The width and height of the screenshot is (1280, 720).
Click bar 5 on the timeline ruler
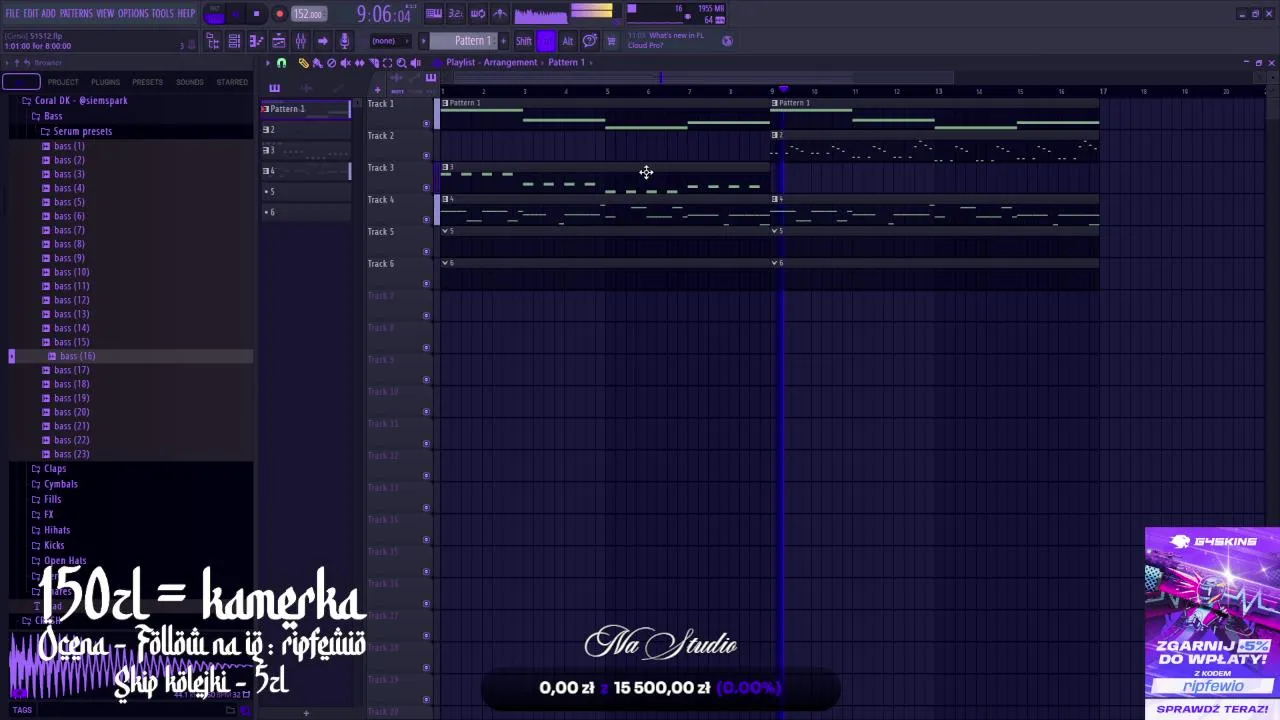pos(606,92)
